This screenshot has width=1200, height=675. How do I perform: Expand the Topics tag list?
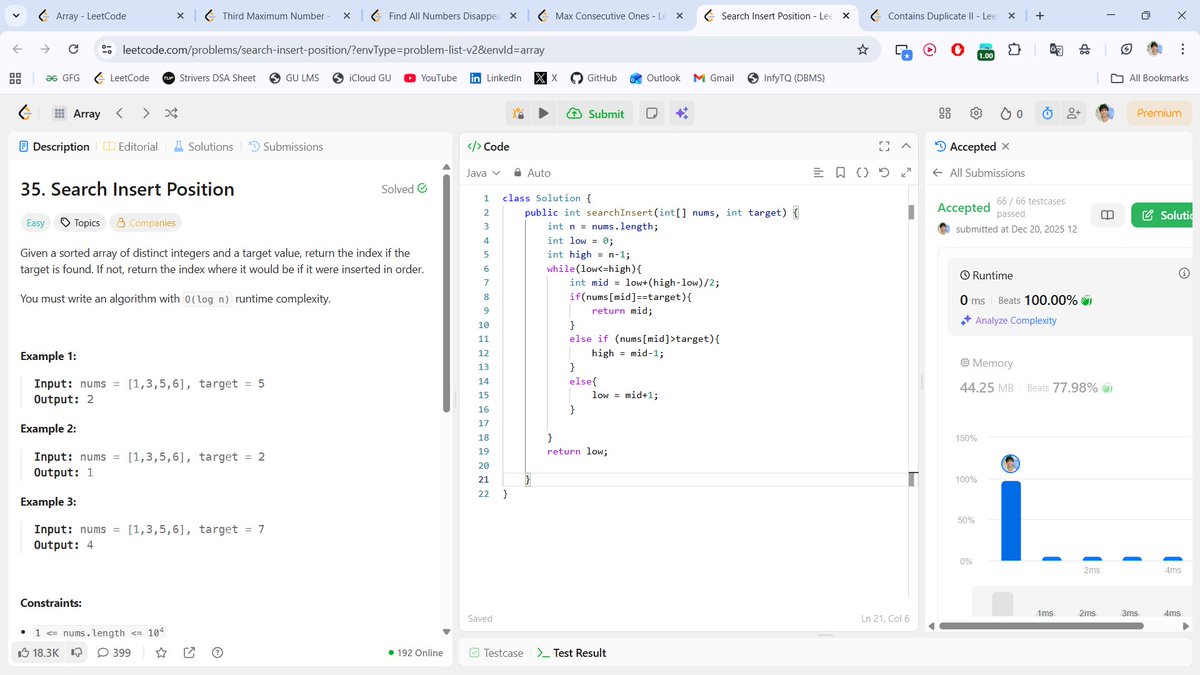coord(79,222)
